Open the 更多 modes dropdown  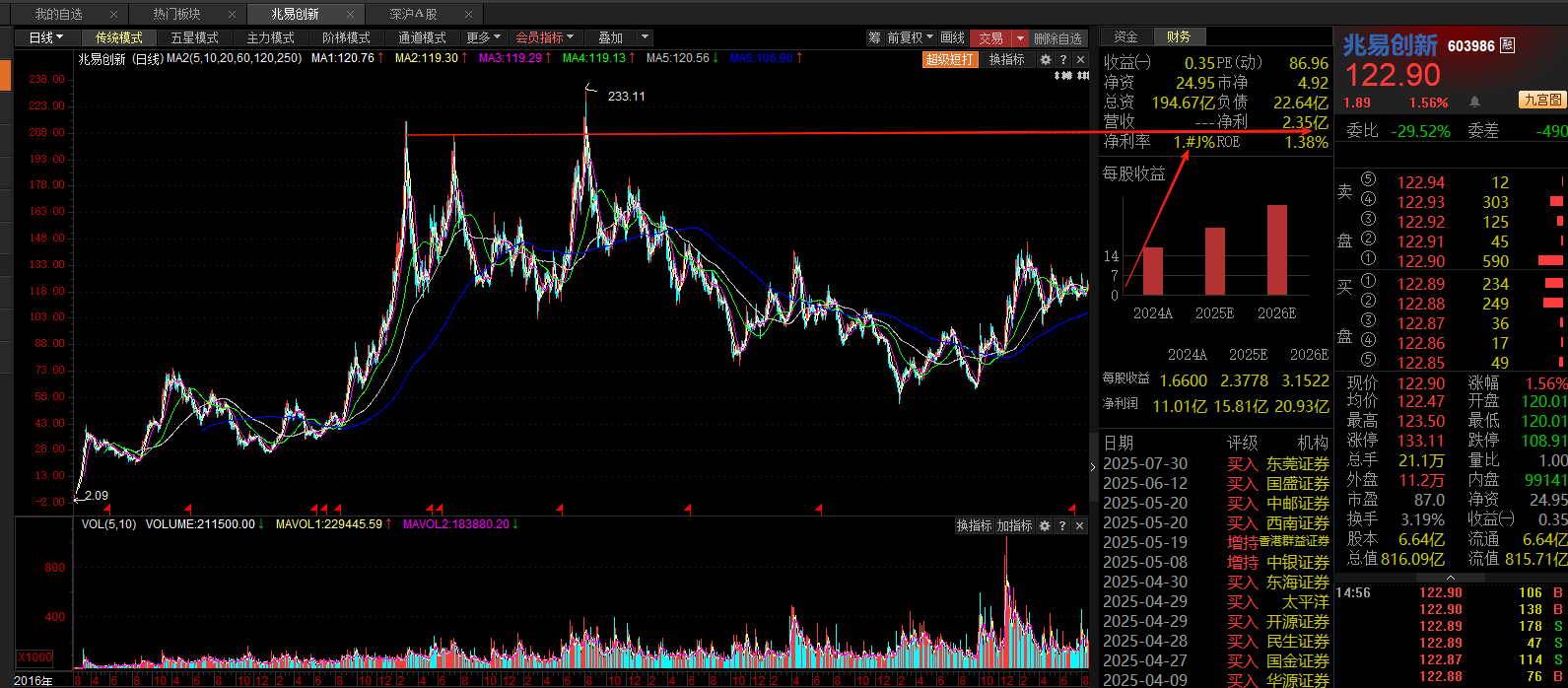tap(484, 37)
